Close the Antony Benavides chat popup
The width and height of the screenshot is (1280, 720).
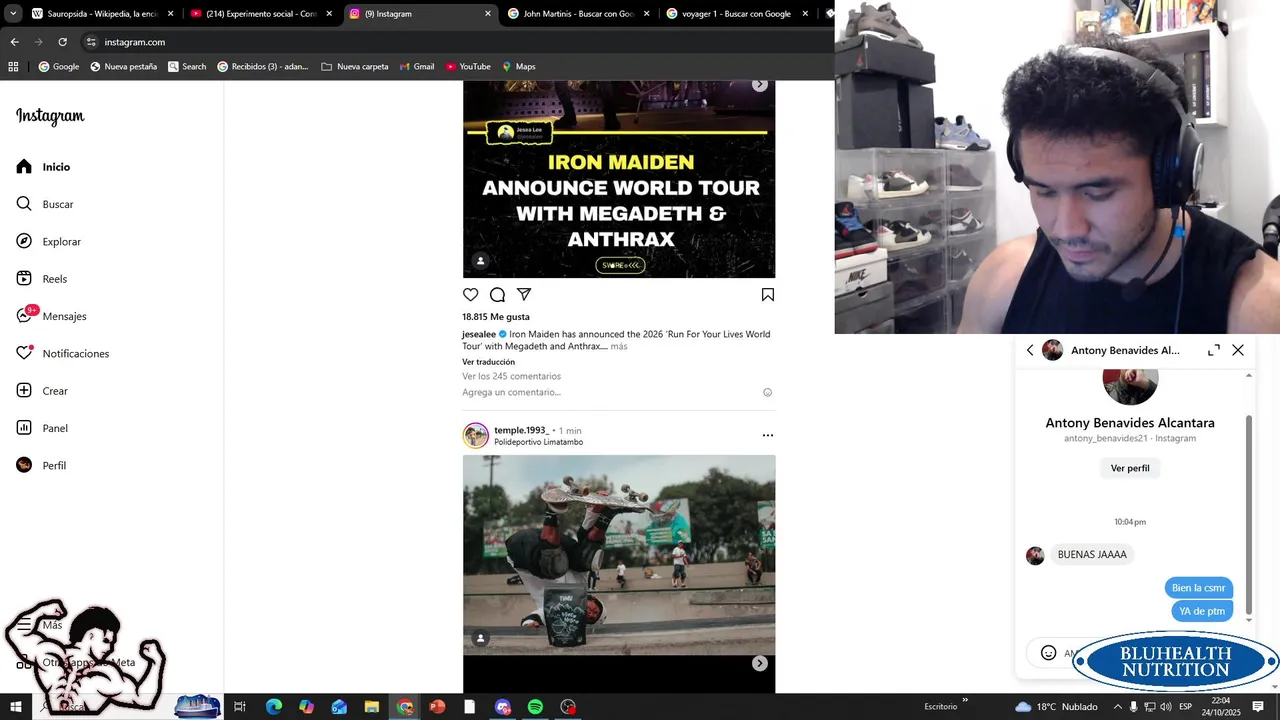[x=1238, y=350]
